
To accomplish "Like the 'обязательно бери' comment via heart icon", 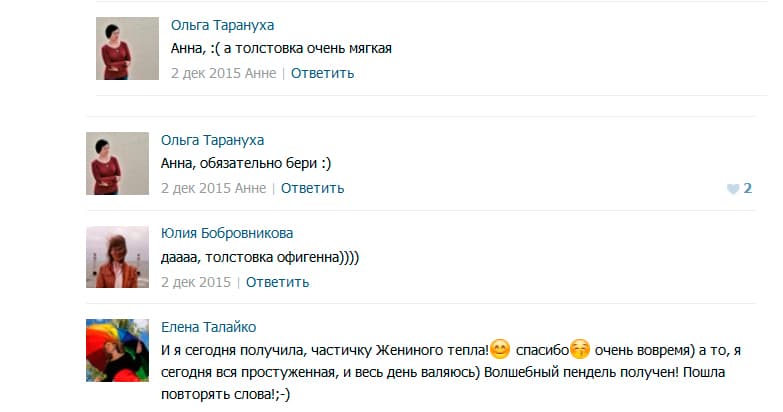I will 733,188.
